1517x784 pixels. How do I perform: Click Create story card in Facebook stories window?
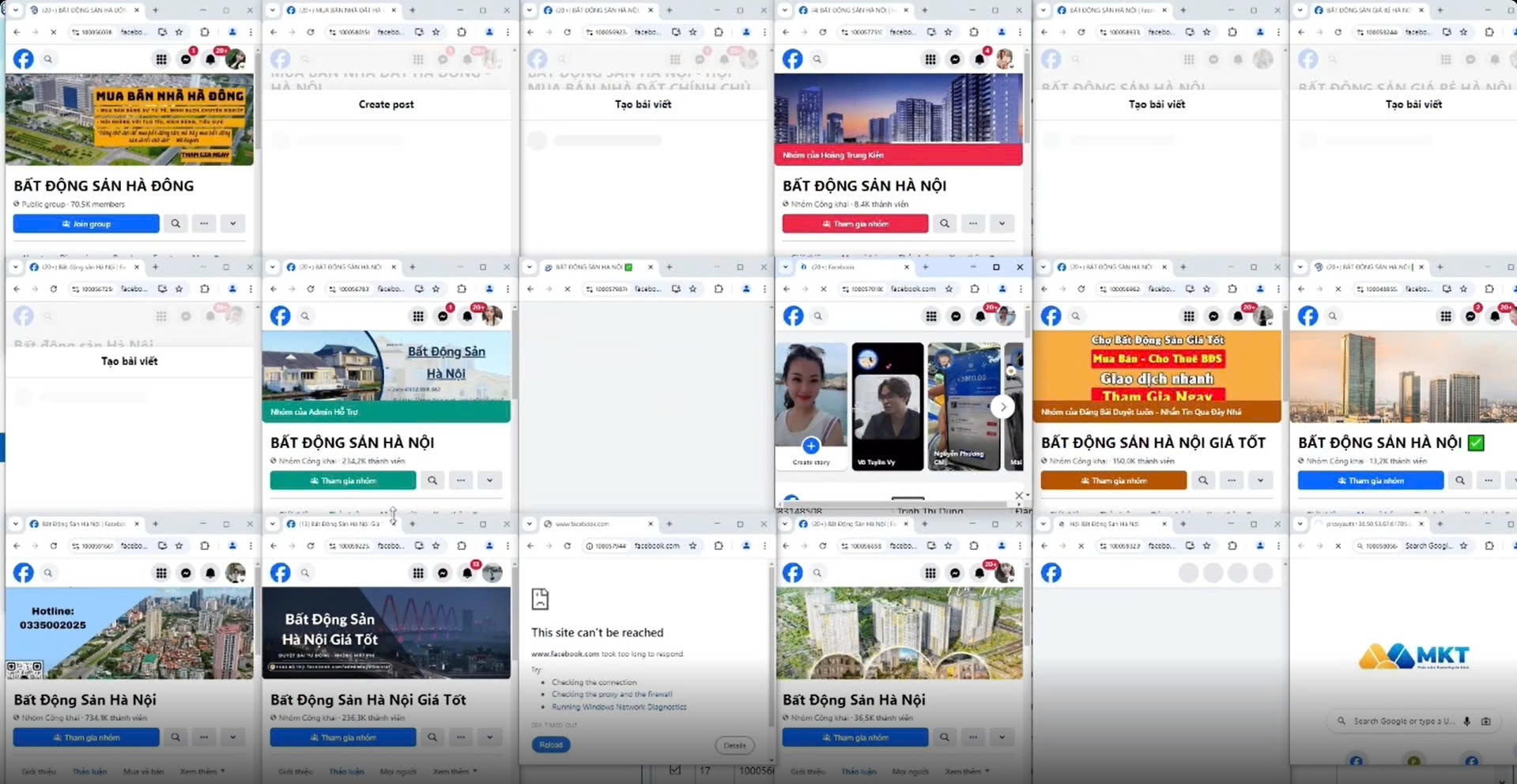811,406
